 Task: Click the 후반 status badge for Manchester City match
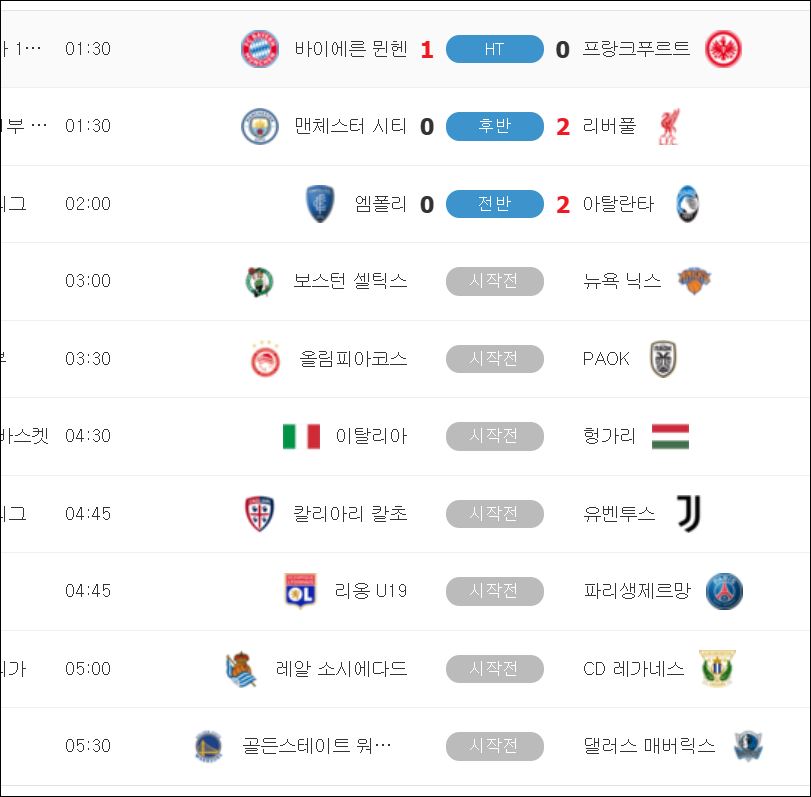(494, 126)
